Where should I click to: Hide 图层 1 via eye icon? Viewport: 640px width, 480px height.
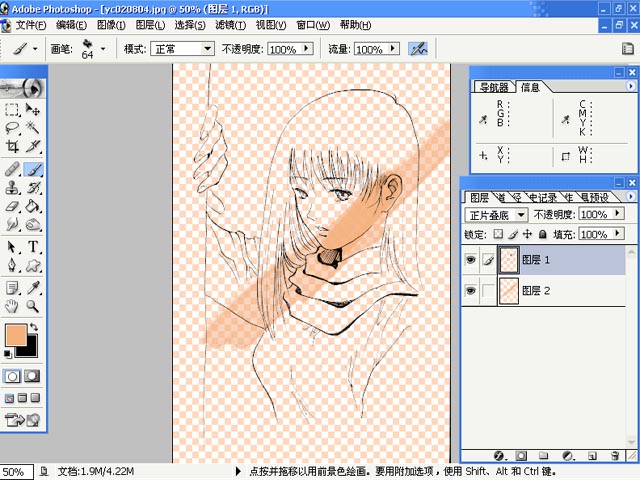point(471,260)
